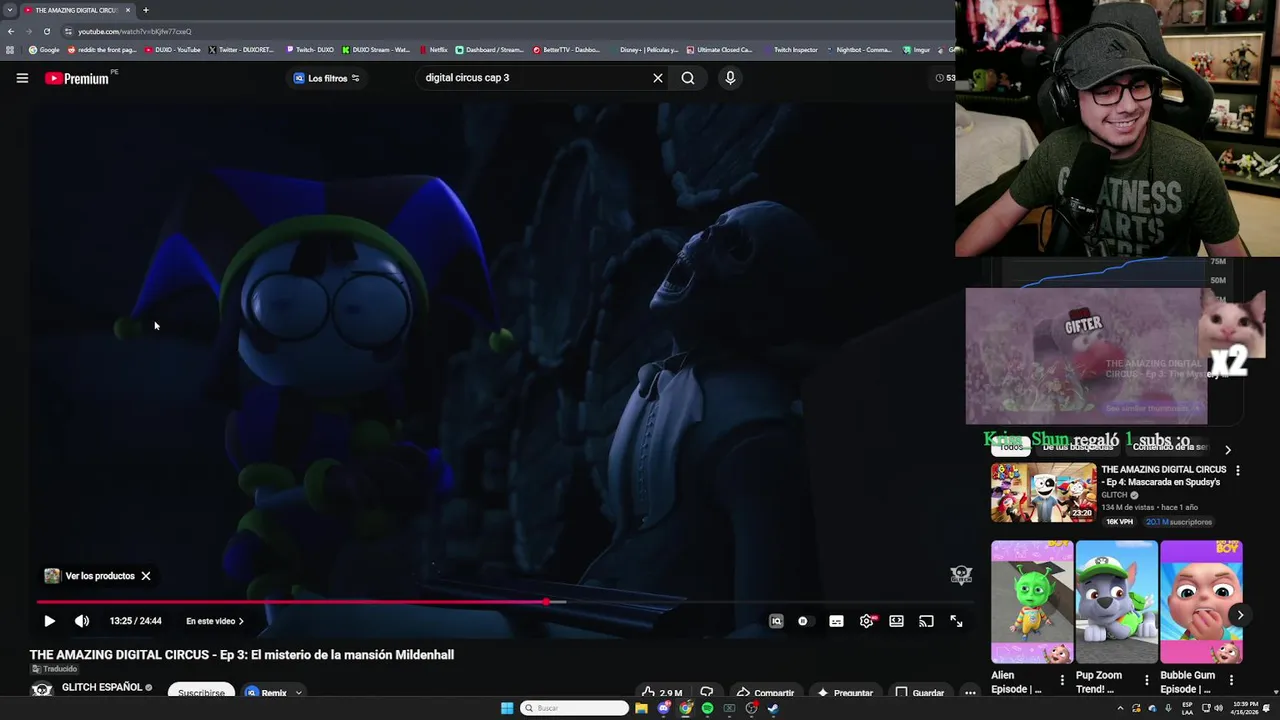Image resolution: width=1280 pixels, height=720 pixels.
Task: Dislike the video thumbs-down
Action: pyautogui.click(x=707, y=692)
